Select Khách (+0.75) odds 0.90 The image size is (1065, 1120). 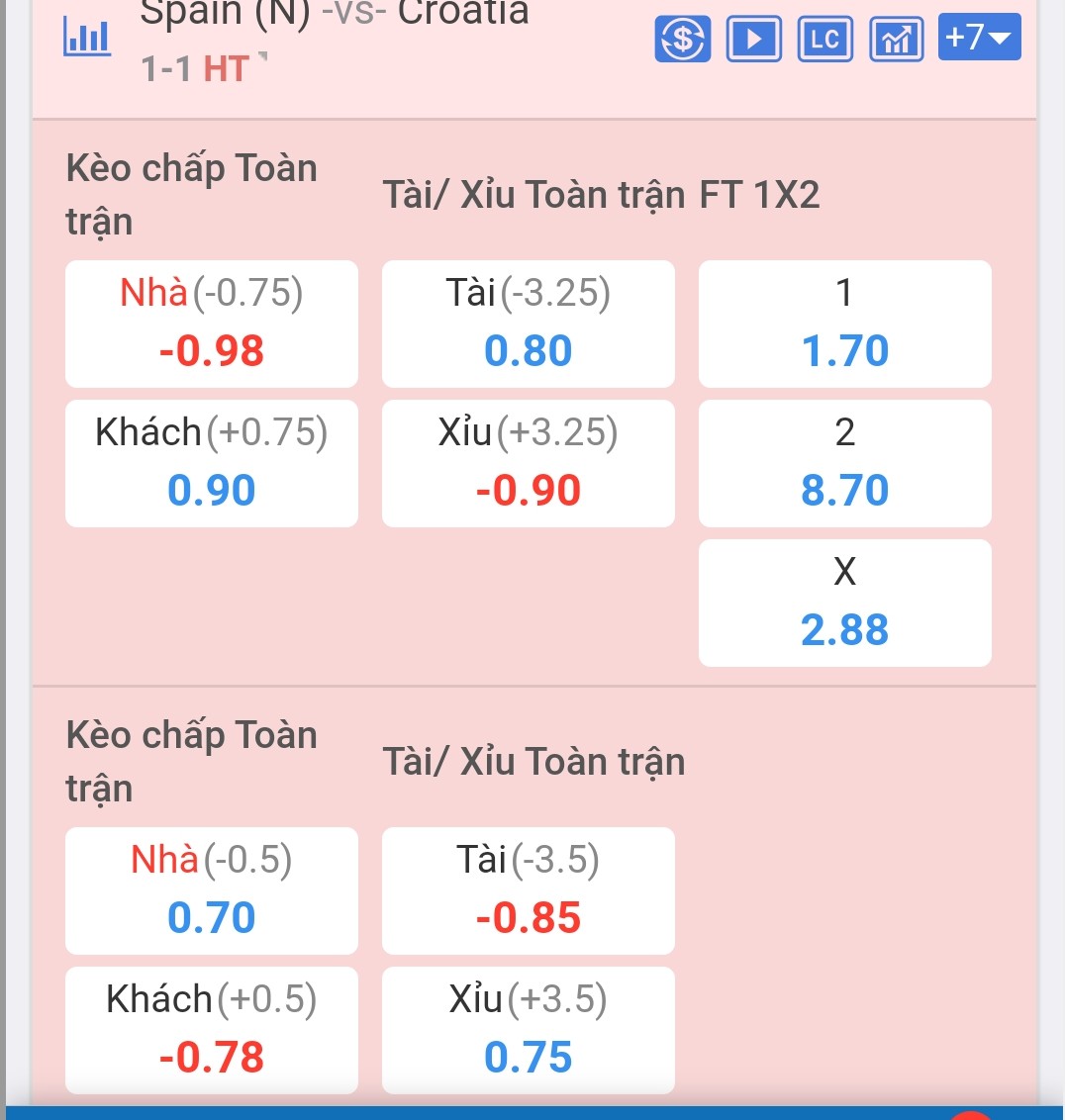212,464
